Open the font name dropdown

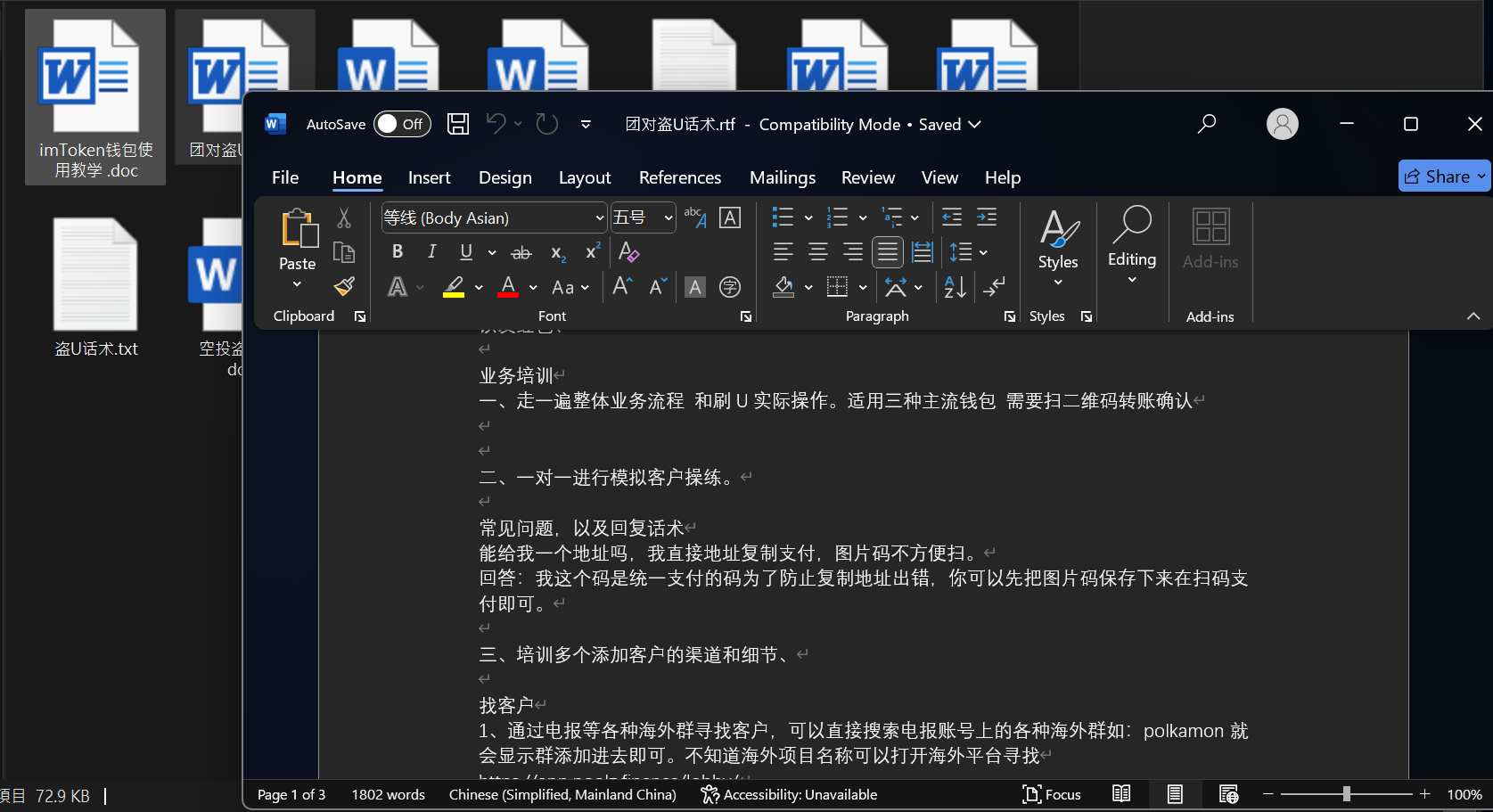pyautogui.click(x=599, y=218)
